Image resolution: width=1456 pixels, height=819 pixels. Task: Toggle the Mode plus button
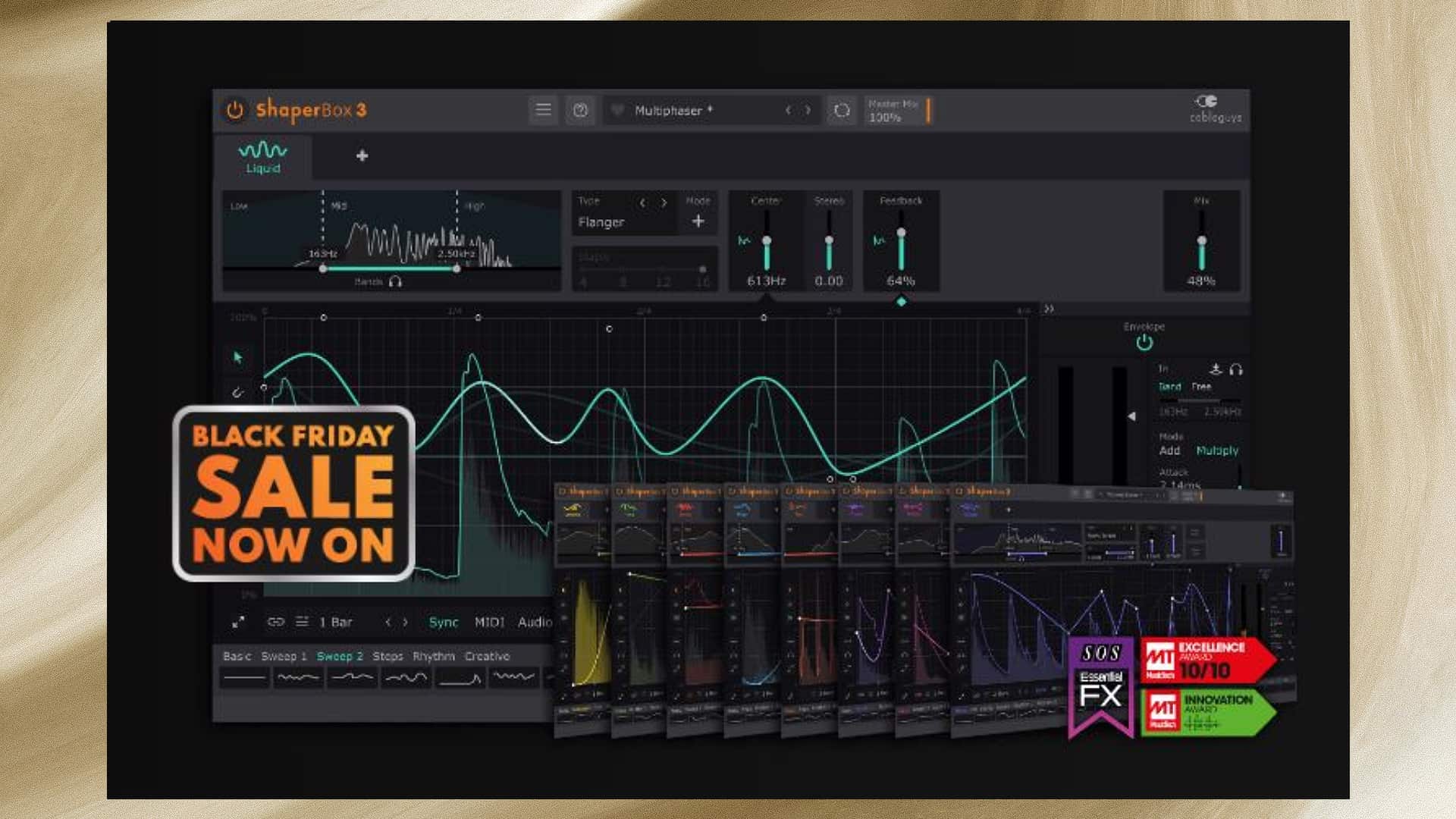[x=698, y=221]
